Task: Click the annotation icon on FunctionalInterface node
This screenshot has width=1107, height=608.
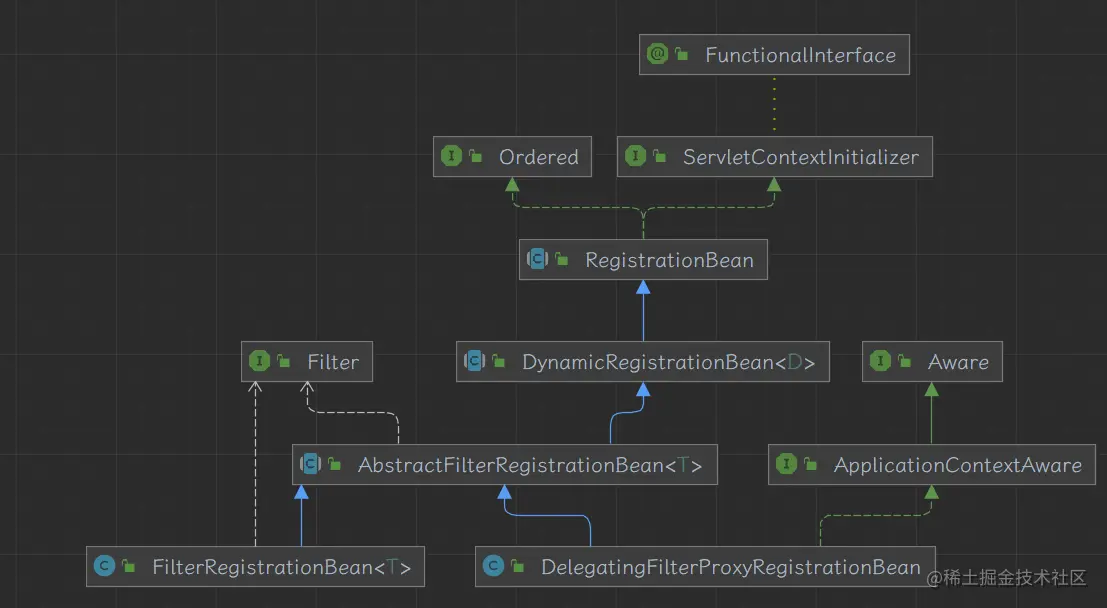Action: 657,54
